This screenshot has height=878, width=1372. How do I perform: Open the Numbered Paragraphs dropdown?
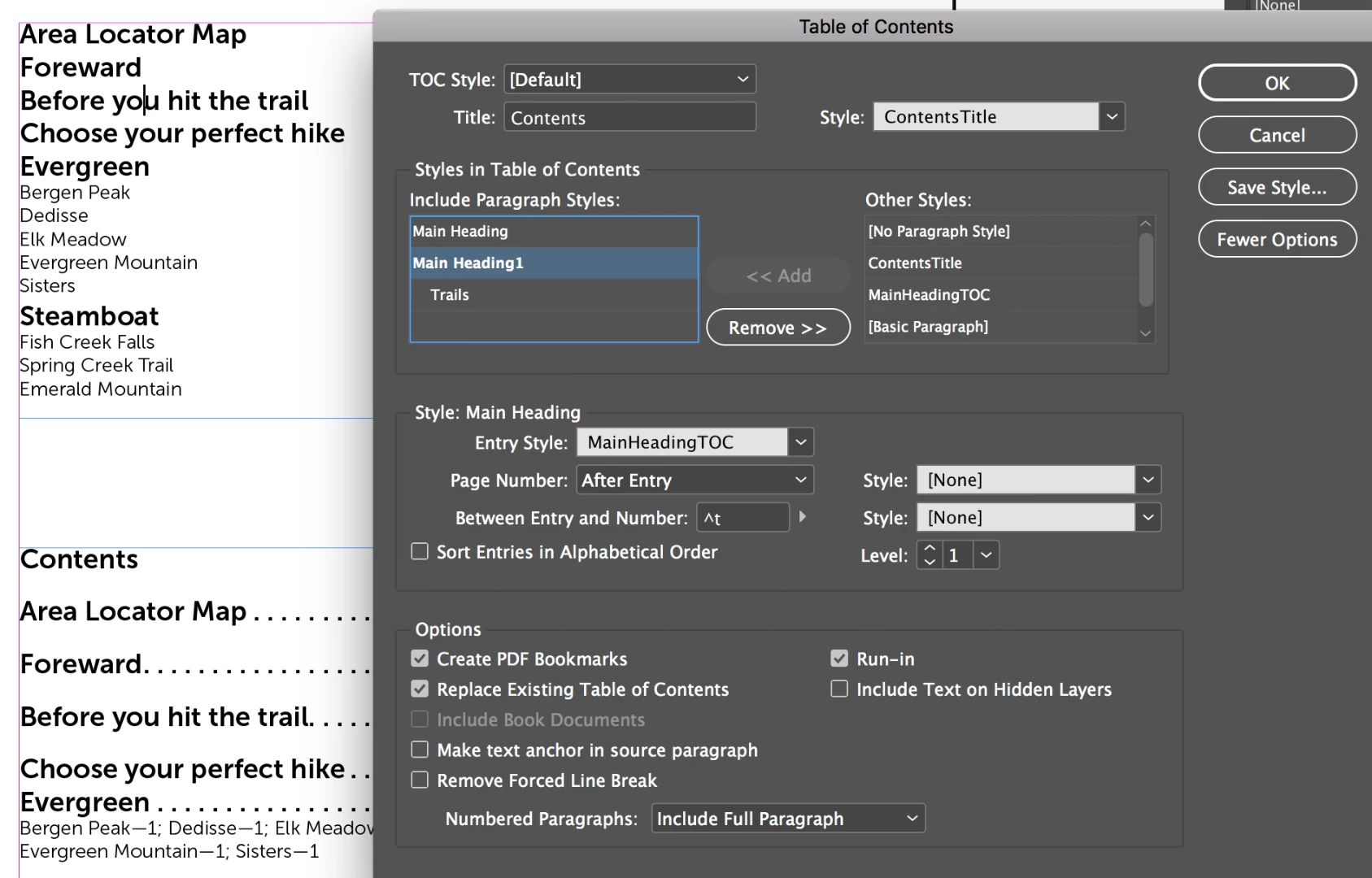(x=788, y=819)
